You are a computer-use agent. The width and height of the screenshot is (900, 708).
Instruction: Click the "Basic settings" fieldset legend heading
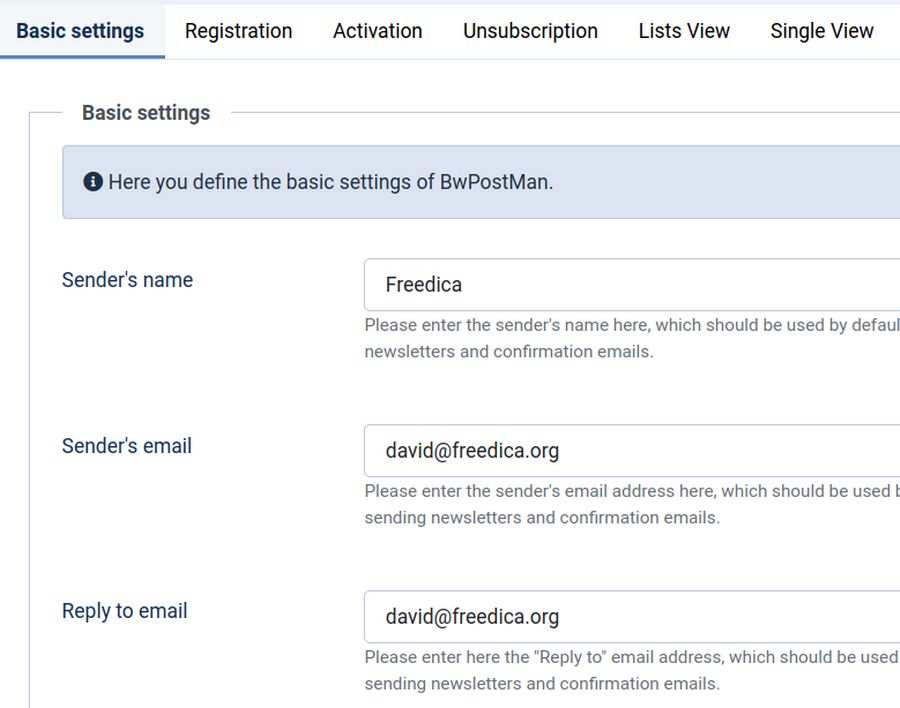(x=146, y=113)
